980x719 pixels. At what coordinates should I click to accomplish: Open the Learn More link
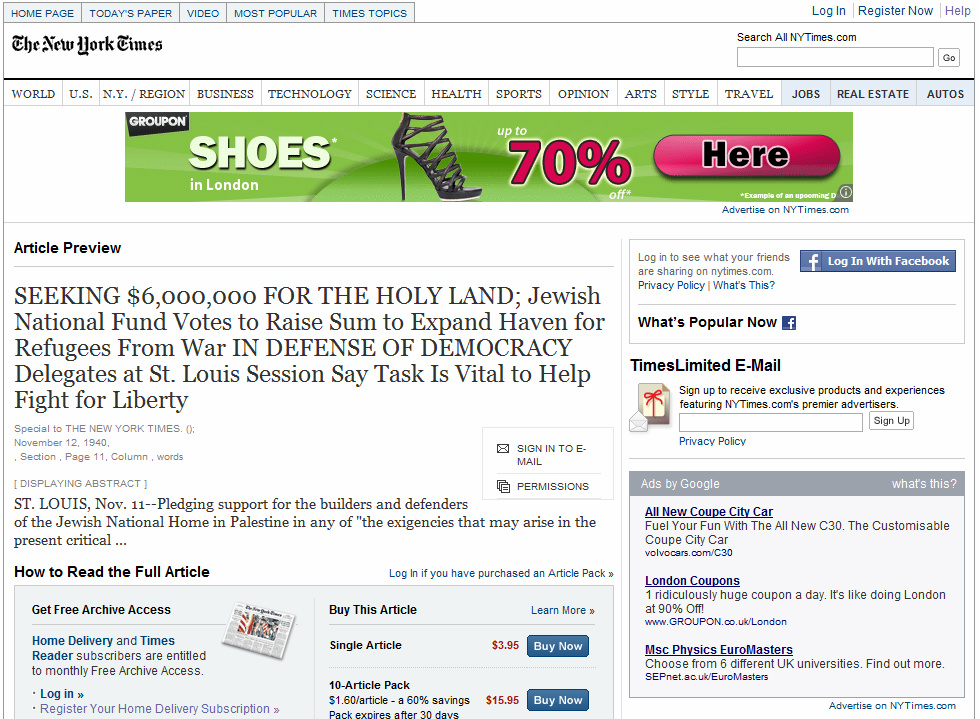click(x=562, y=610)
